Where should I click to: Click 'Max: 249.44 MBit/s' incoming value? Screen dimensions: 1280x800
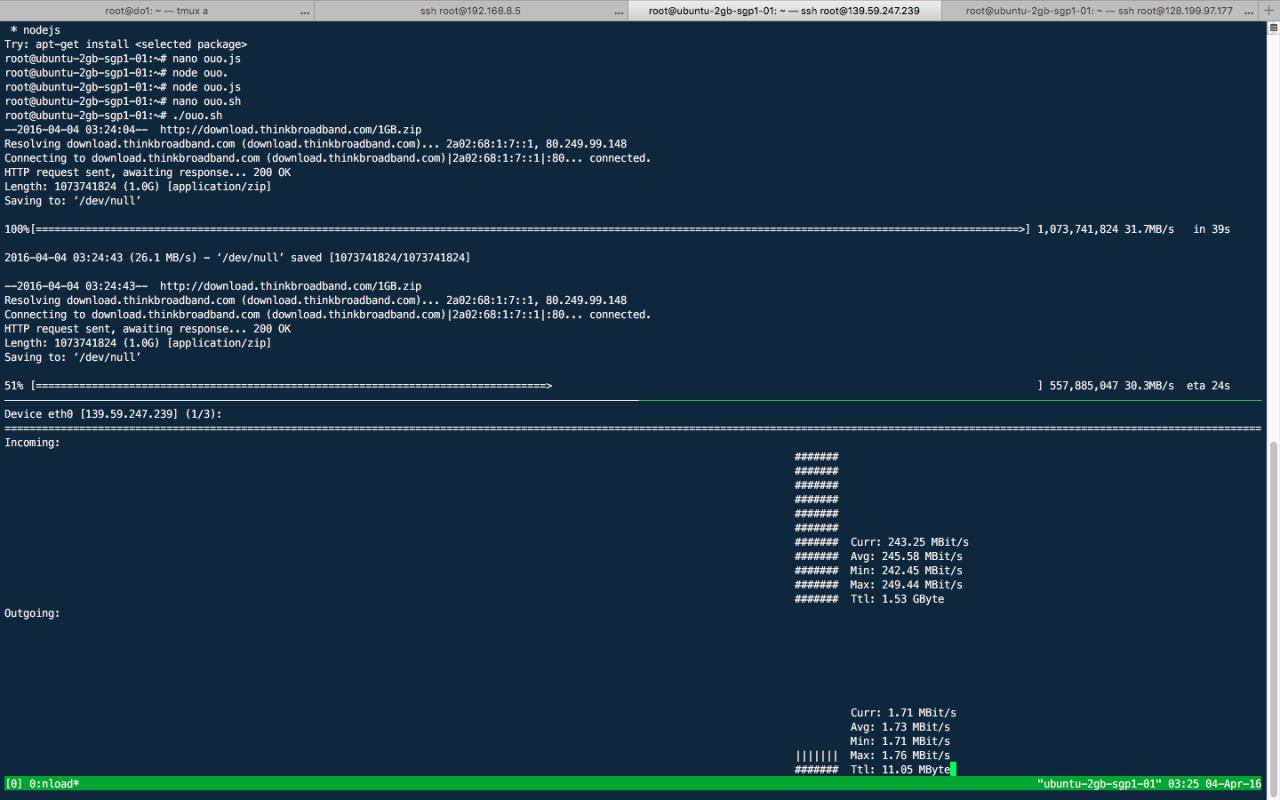coord(906,584)
